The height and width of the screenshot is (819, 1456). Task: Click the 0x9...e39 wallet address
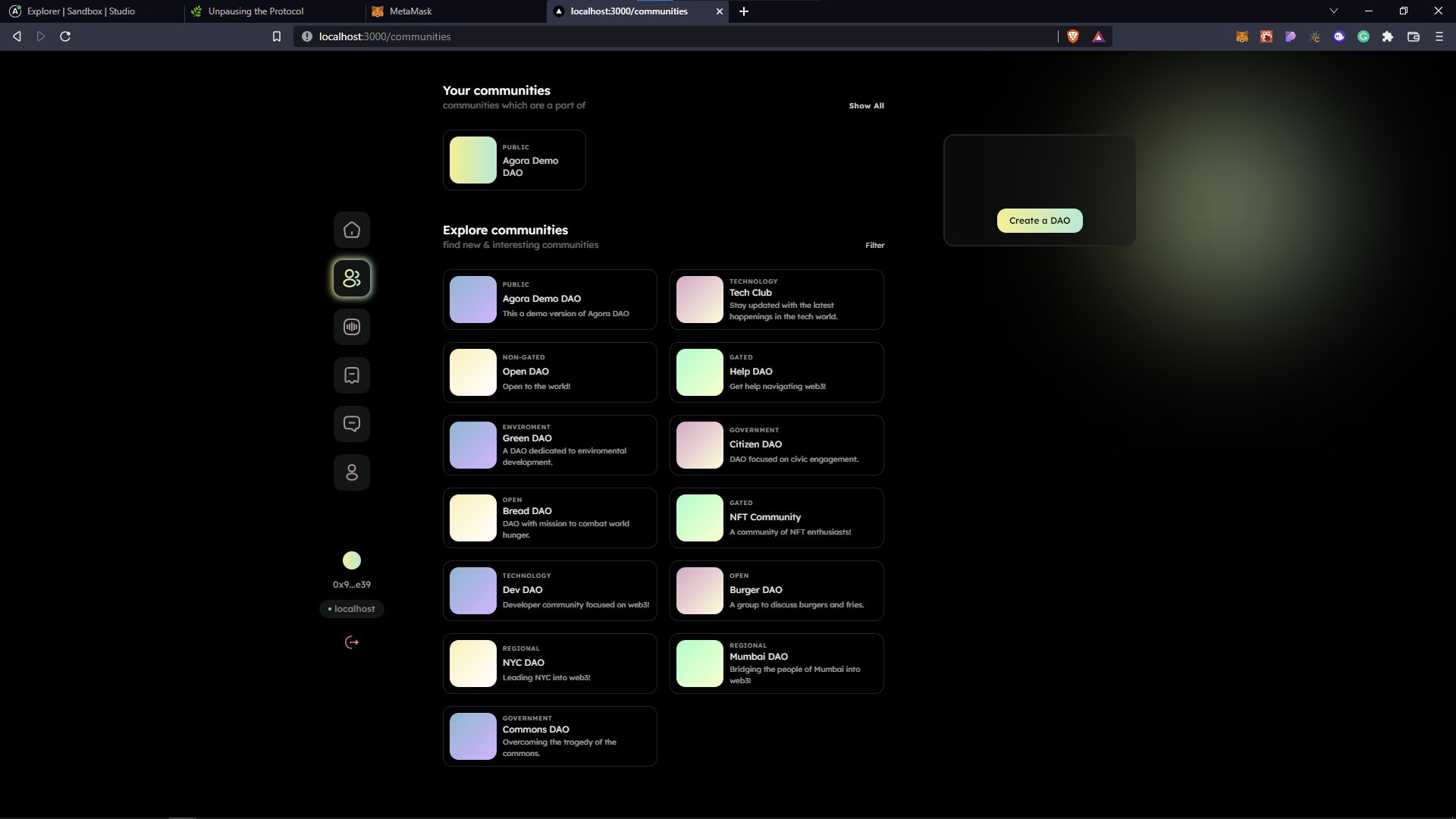(x=351, y=585)
